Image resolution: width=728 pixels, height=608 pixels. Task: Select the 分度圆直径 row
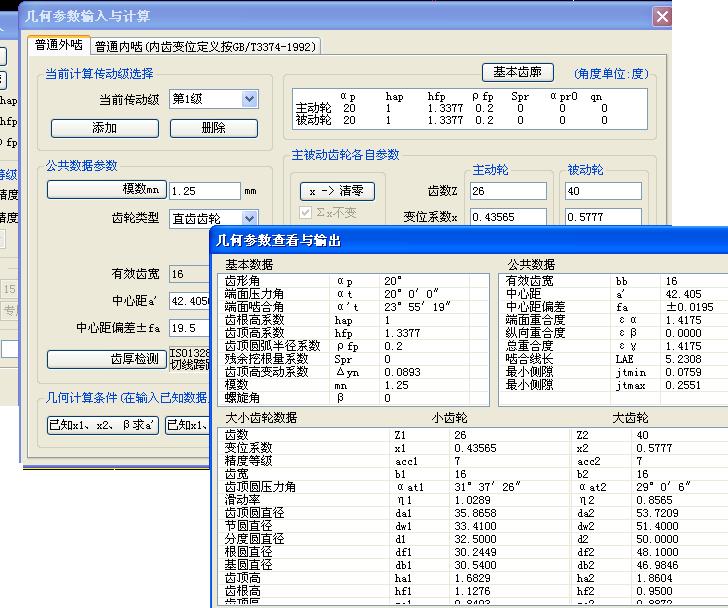tap(473, 539)
